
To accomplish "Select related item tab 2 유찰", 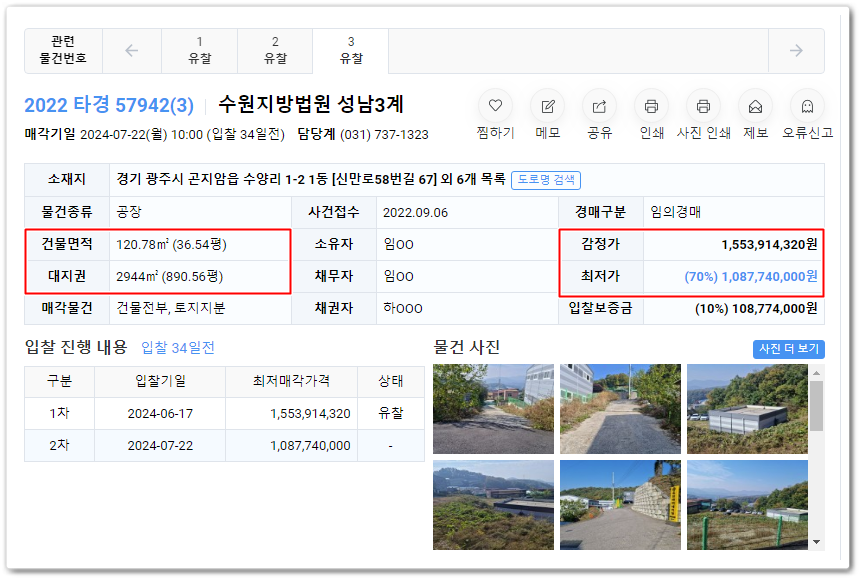I will (275, 51).
